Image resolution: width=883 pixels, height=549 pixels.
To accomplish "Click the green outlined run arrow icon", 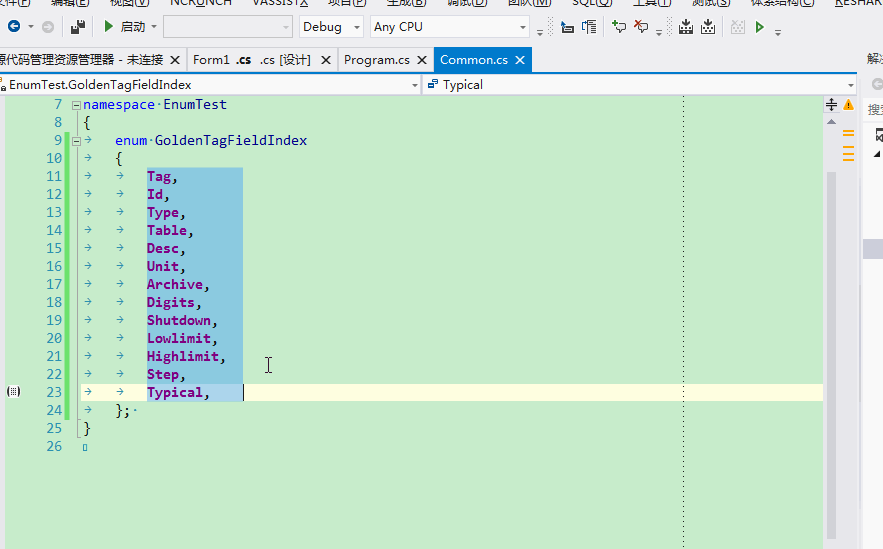I will pos(760,26).
